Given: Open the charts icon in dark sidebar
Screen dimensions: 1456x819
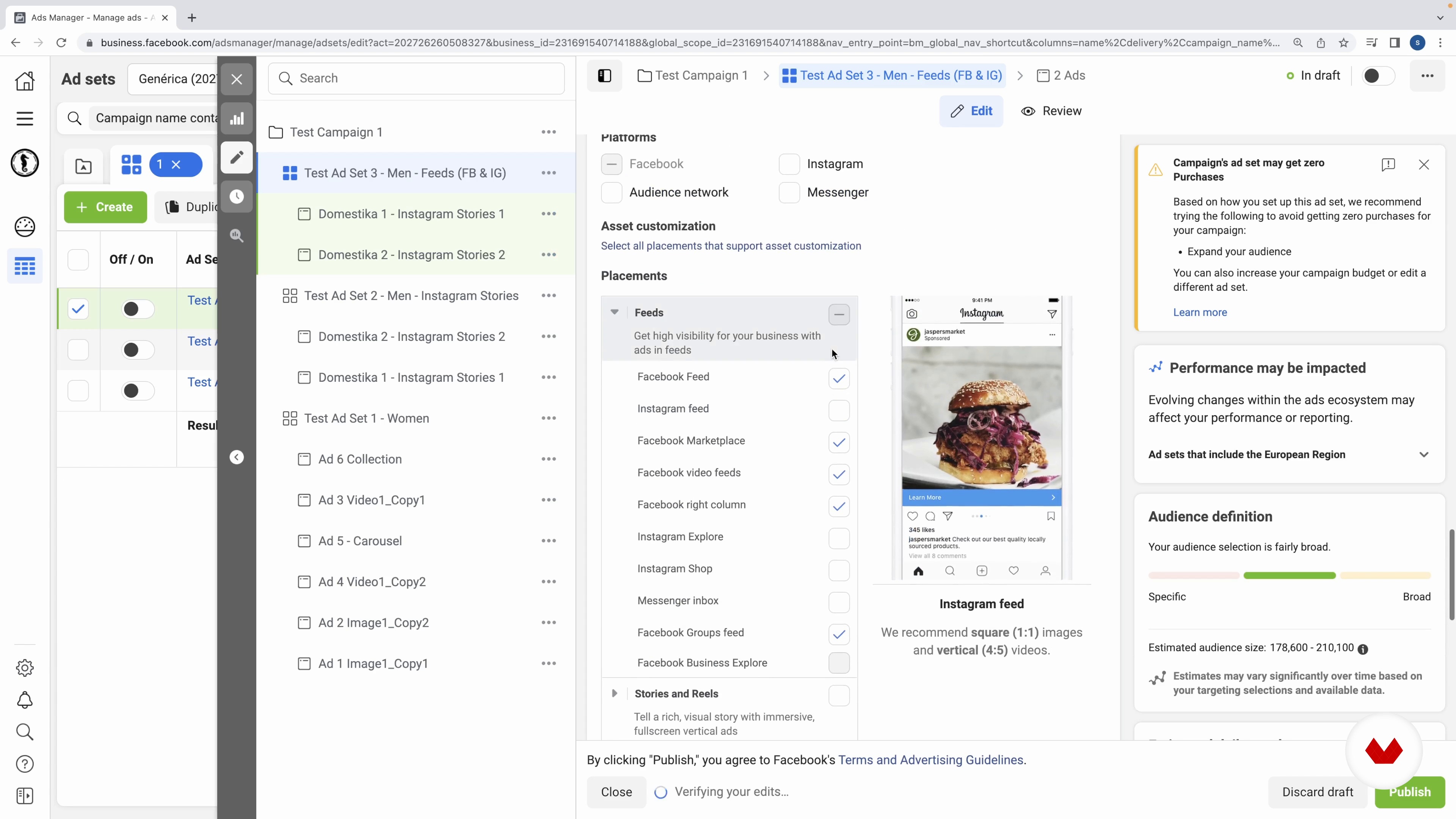Looking at the screenshot, I should (x=237, y=119).
